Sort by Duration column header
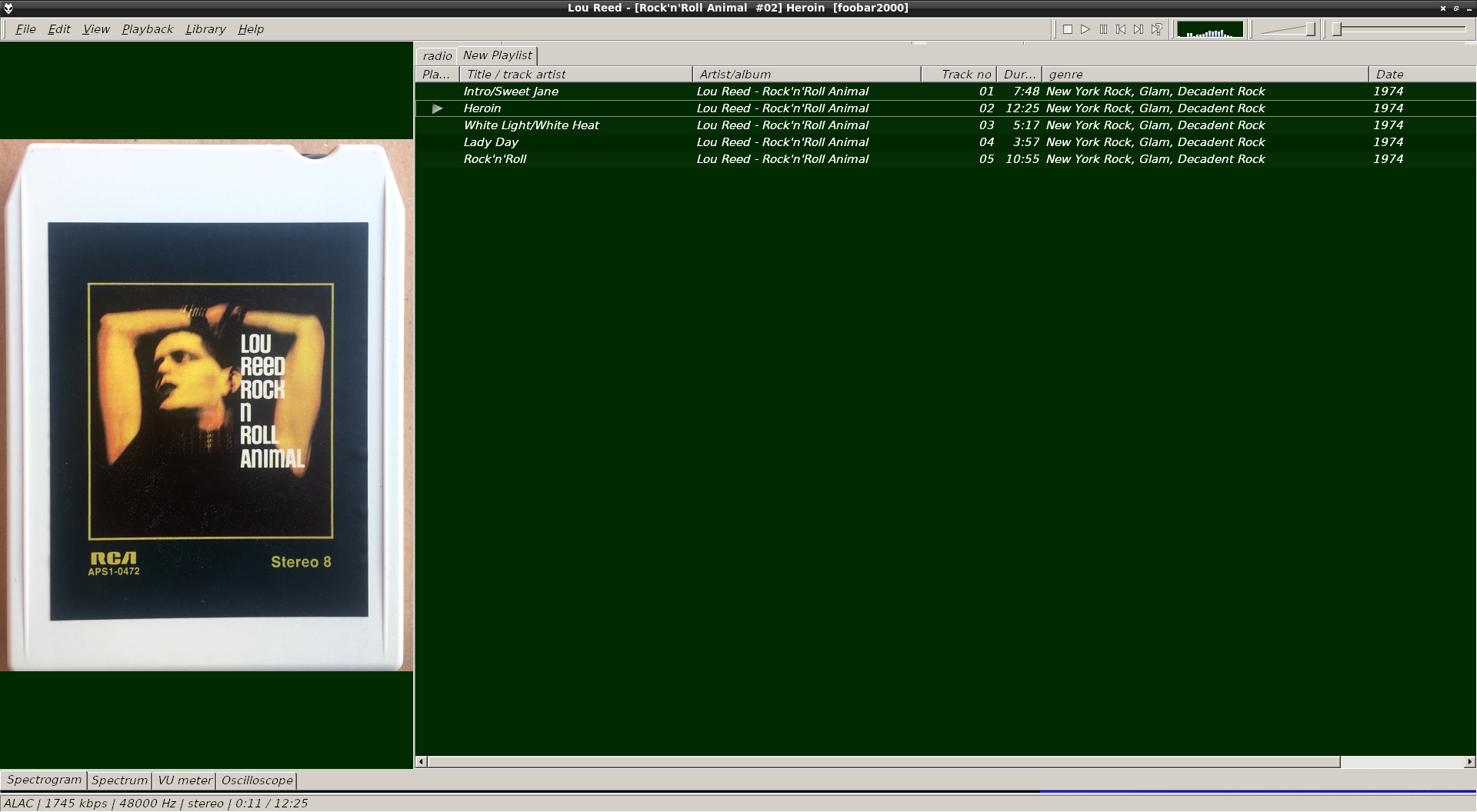The height and width of the screenshot is (812, 1477). pos(1019,75)
